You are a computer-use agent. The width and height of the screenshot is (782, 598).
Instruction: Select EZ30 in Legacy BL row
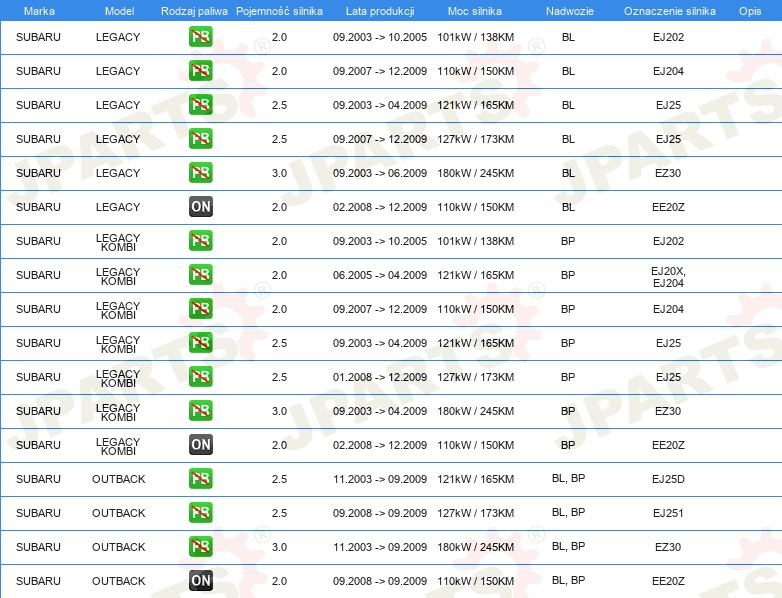(x=668, y=173)
